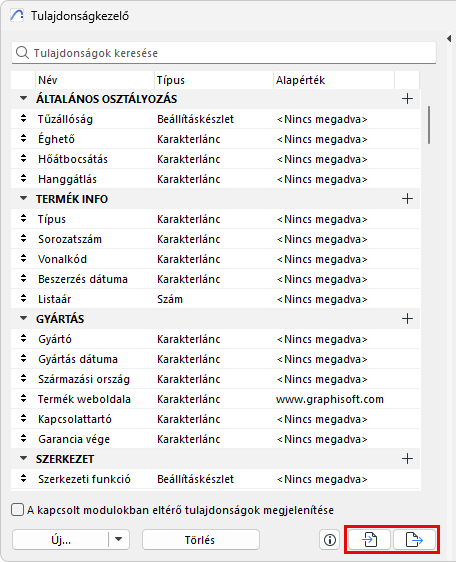Image resolution: width=456 pixels, height=562 pixels.
Task: Click the Alapérték column header
Action: click(x=334, y=80)
